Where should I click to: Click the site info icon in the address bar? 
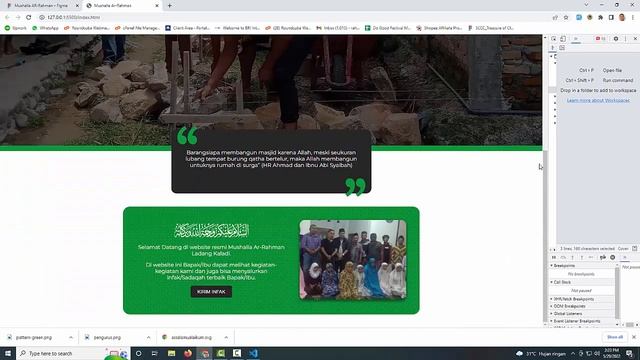[x=42, y=17]
